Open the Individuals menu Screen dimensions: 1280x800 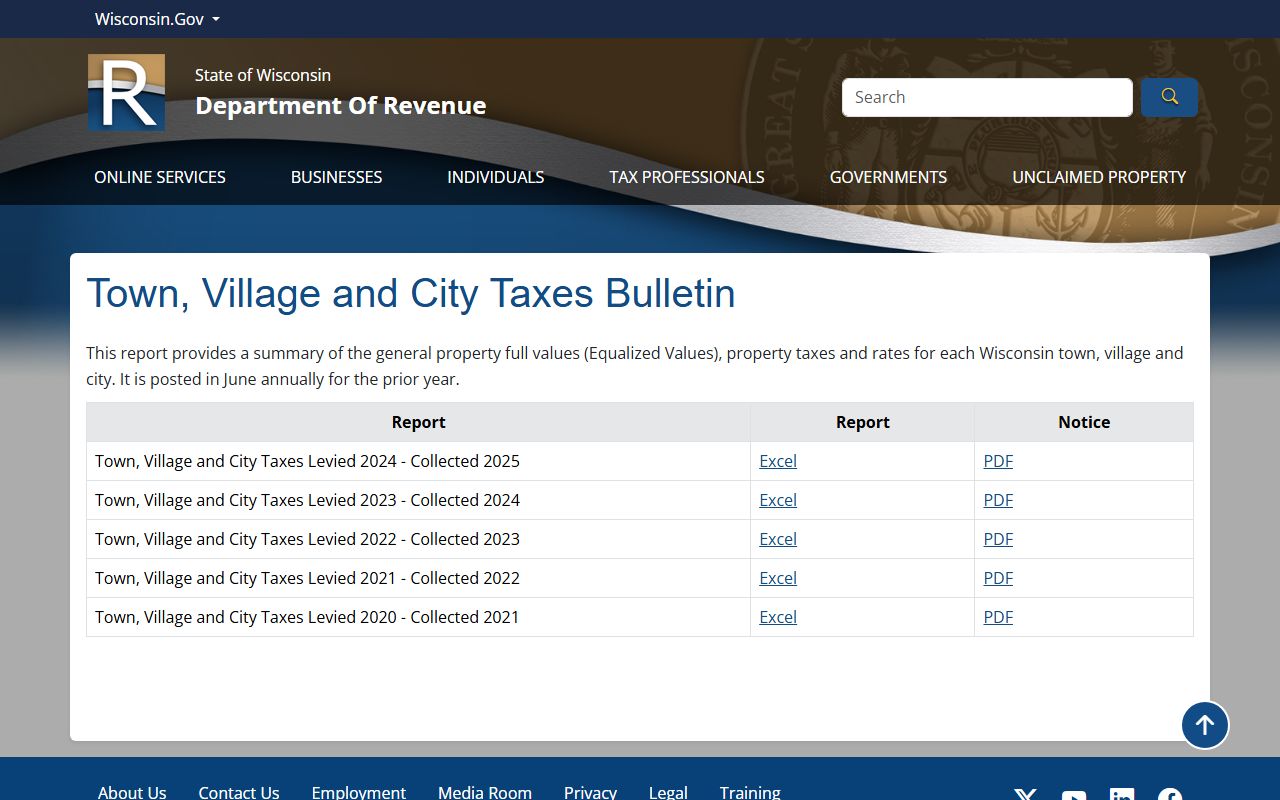click(x=496, y=177)
